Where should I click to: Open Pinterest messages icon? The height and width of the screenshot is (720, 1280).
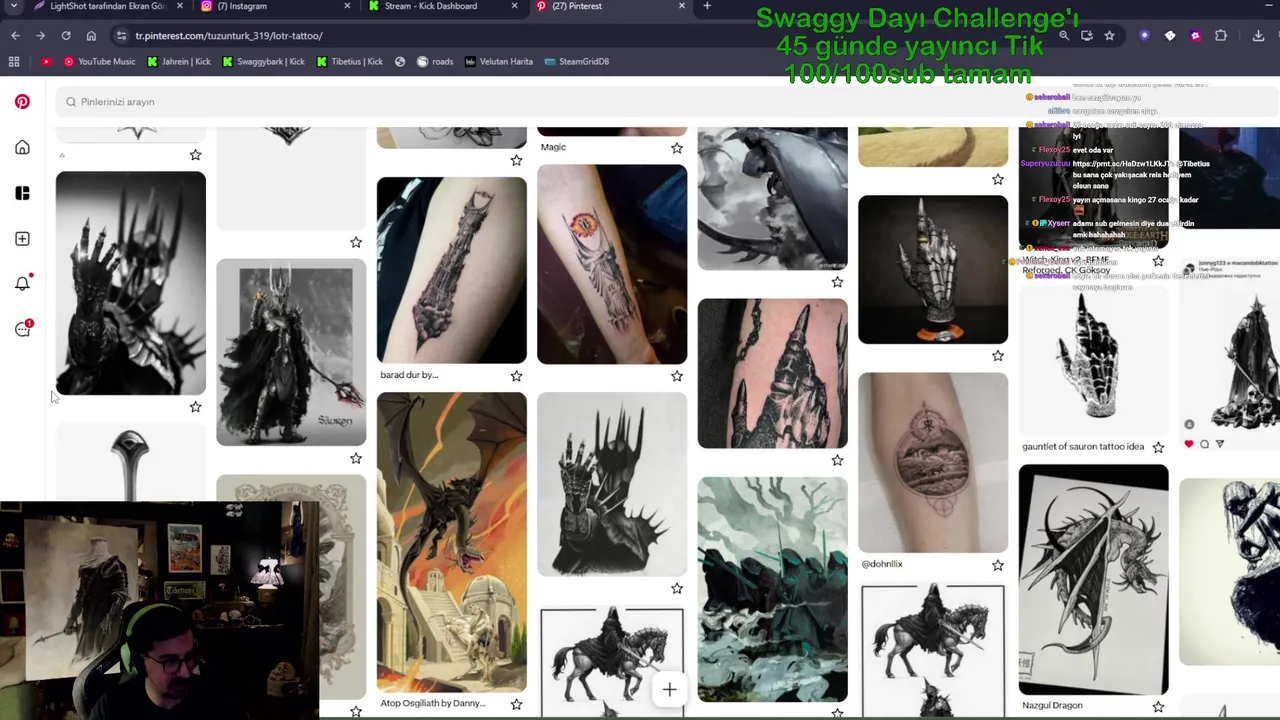(22, 329)
